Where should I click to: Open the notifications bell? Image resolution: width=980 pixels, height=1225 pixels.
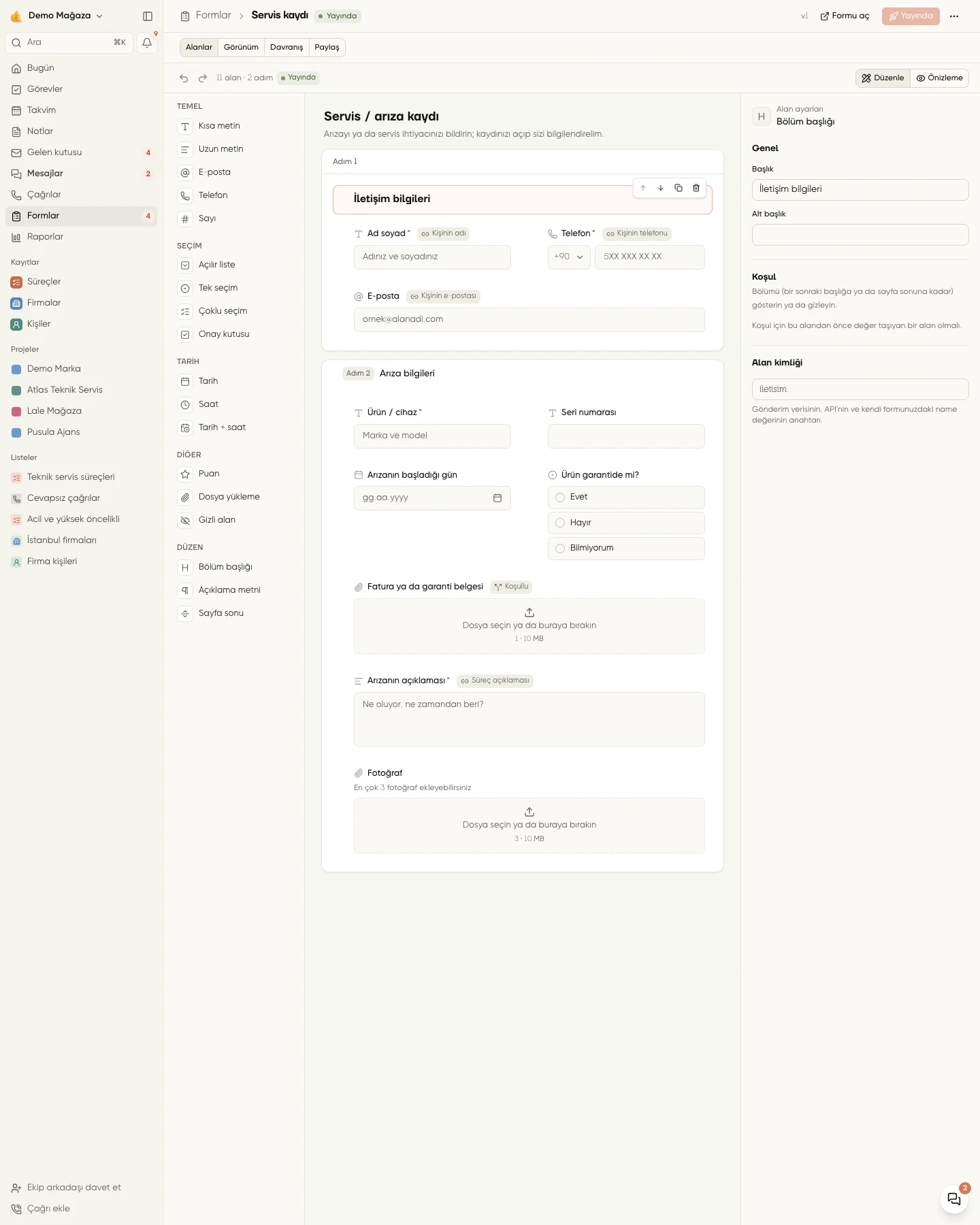coord(147,42)
